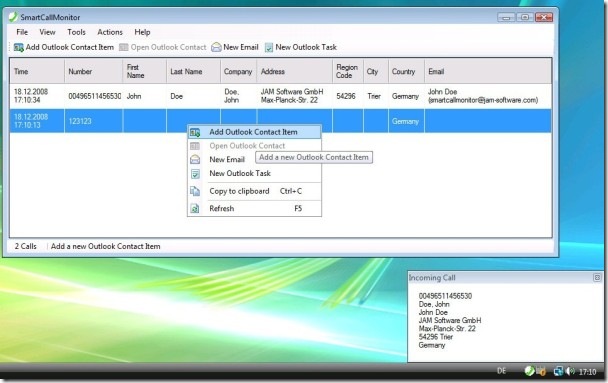The image size is (608, 383).
Task: Sort by the Email column header
Action: (x=488, y=71)
